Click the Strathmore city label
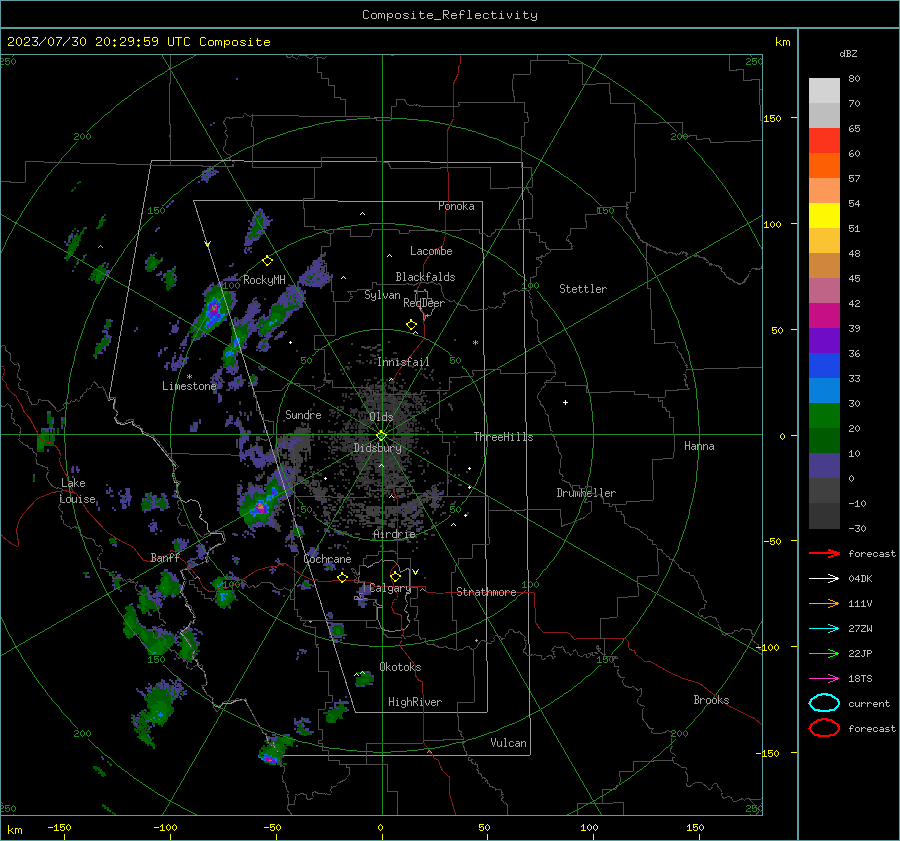The width and height of the screenshot is (900, 841). [486, 592]
